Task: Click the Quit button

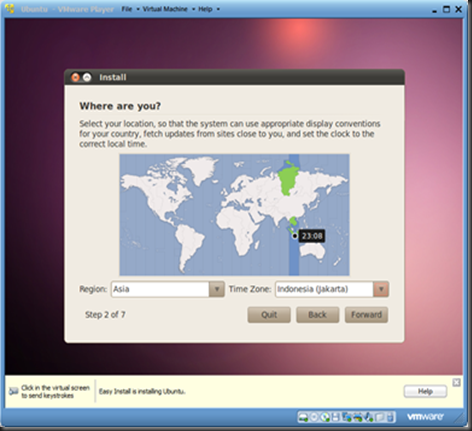Action: click(x=269, y=315)
